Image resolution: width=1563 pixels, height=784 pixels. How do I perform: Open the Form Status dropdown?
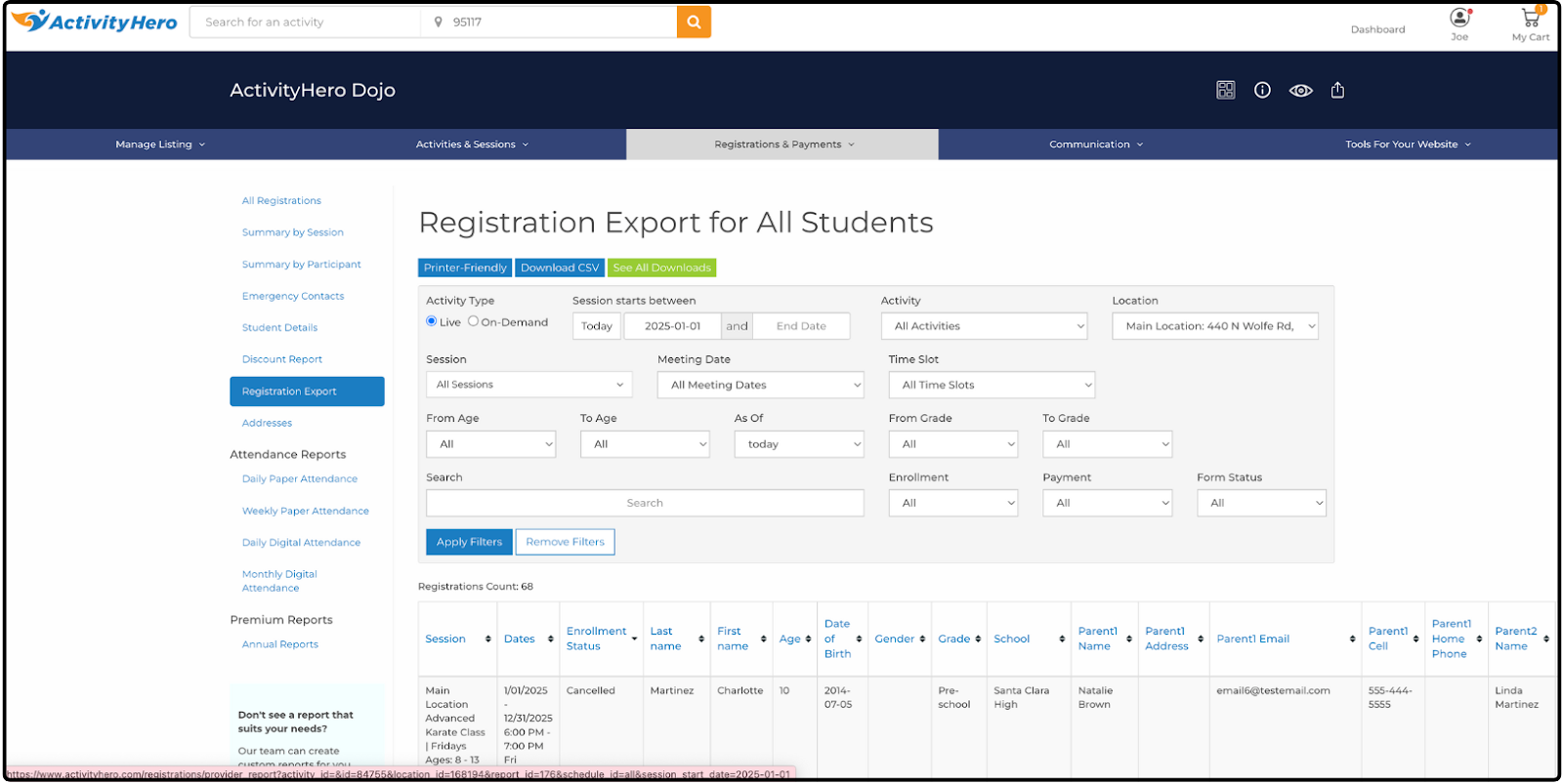point(1261,503)
